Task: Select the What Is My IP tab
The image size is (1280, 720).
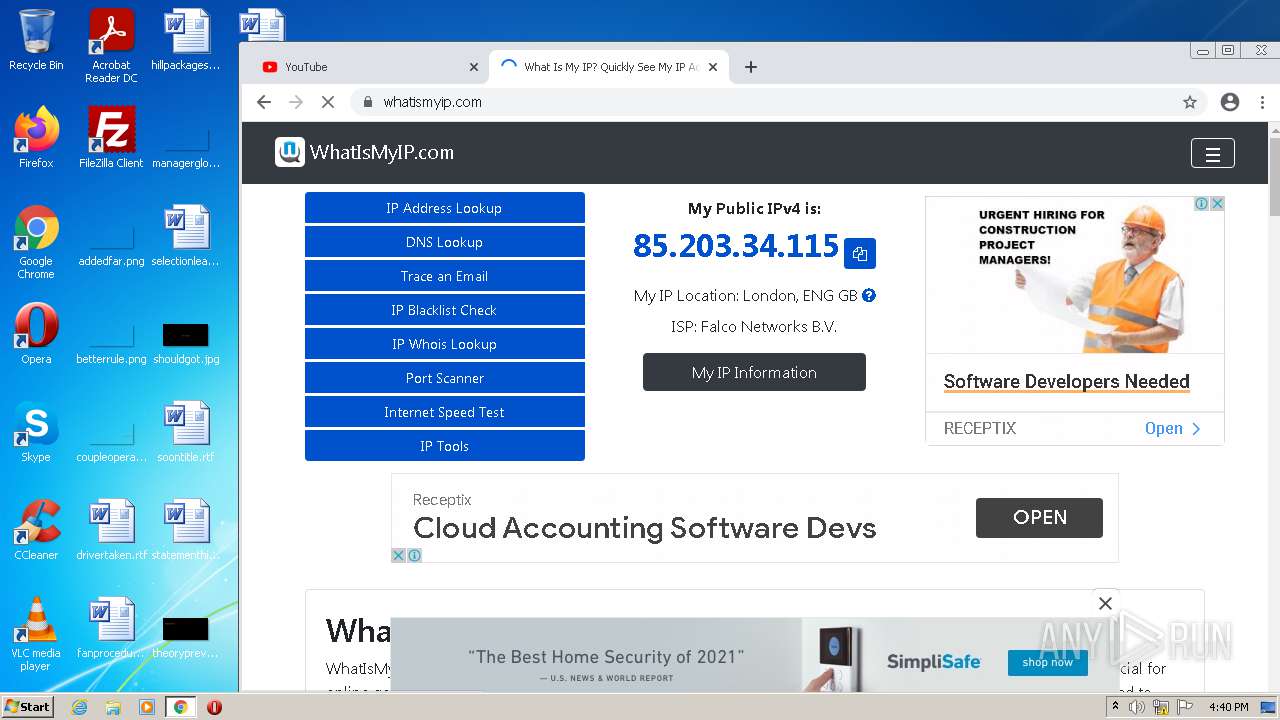Action: [x=608, y=67]
